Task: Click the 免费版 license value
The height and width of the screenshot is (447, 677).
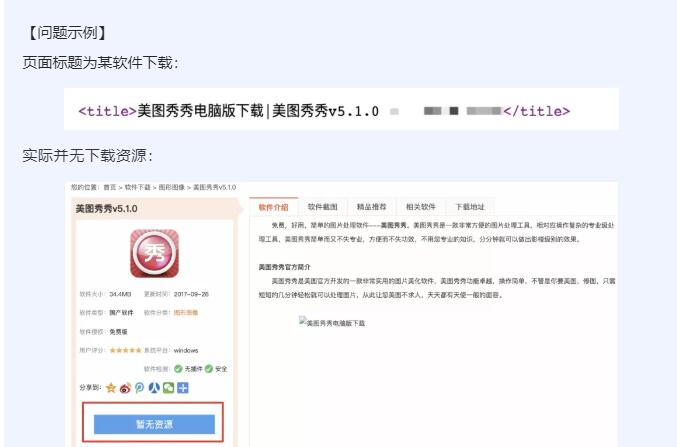Action: (118, 332)
